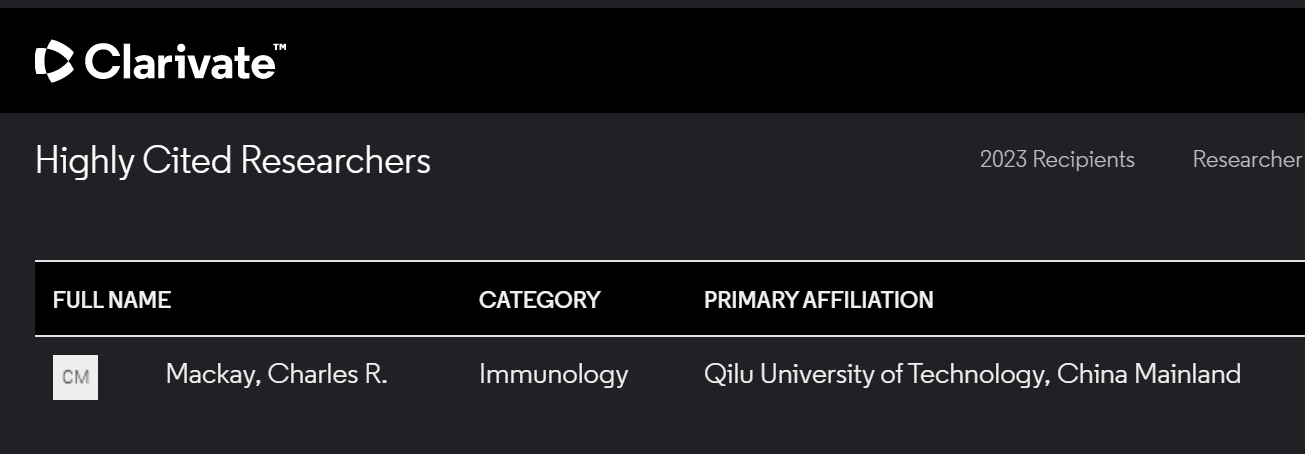Sort by PRIMARY AFFILIATION column header
The width and height of the screenshot is (1305, 454).
(818, 300)
